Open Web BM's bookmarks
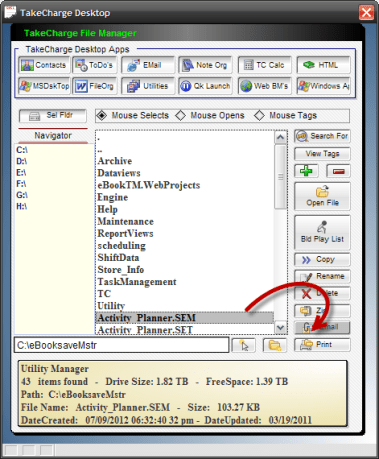Image resolution: width=379 pixels, height=459 pixels. pyautogui.click(x=264, y=86)
